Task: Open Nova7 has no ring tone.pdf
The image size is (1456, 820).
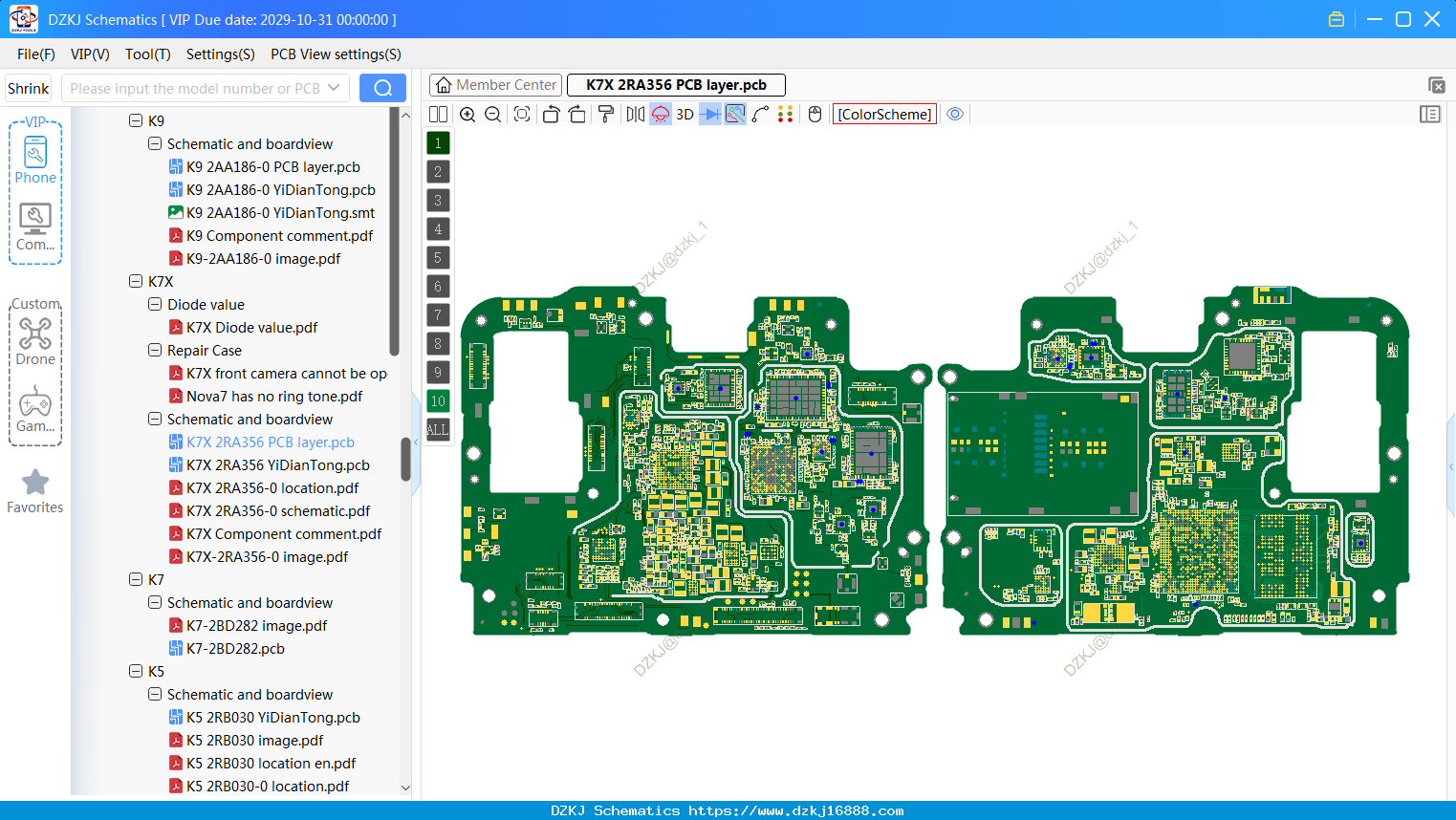Action: point(266,397)
